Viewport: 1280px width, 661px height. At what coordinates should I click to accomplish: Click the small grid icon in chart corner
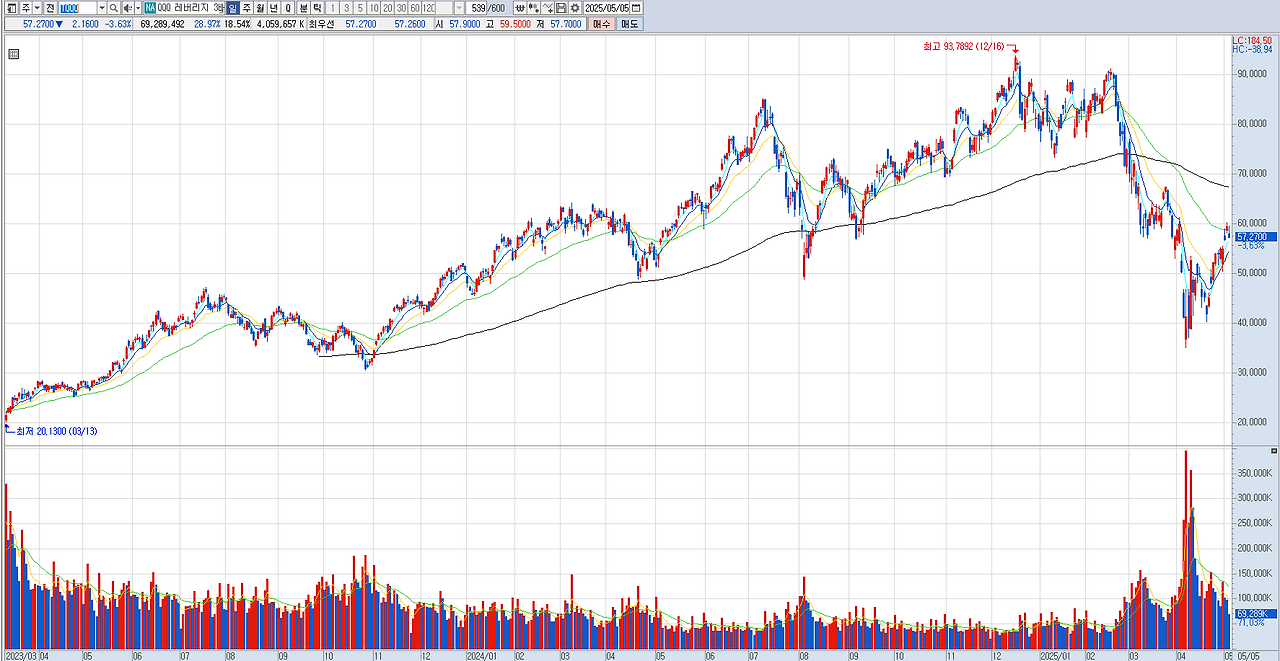tap(13, 55)
